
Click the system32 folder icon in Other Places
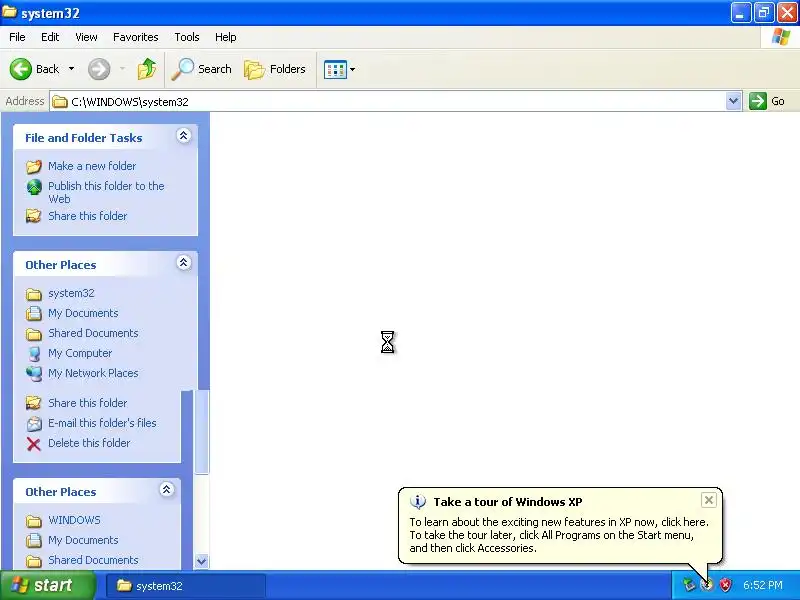point(34,294)
